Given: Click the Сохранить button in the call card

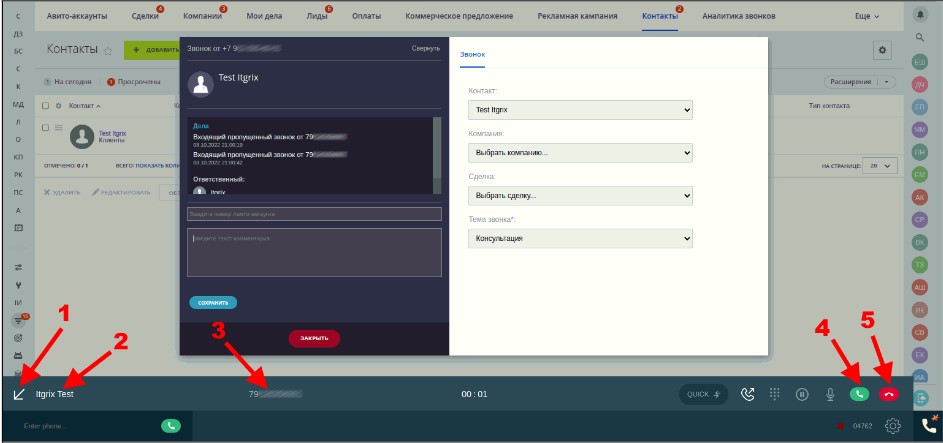Looking at the screenshot, I should pos(213,302).
